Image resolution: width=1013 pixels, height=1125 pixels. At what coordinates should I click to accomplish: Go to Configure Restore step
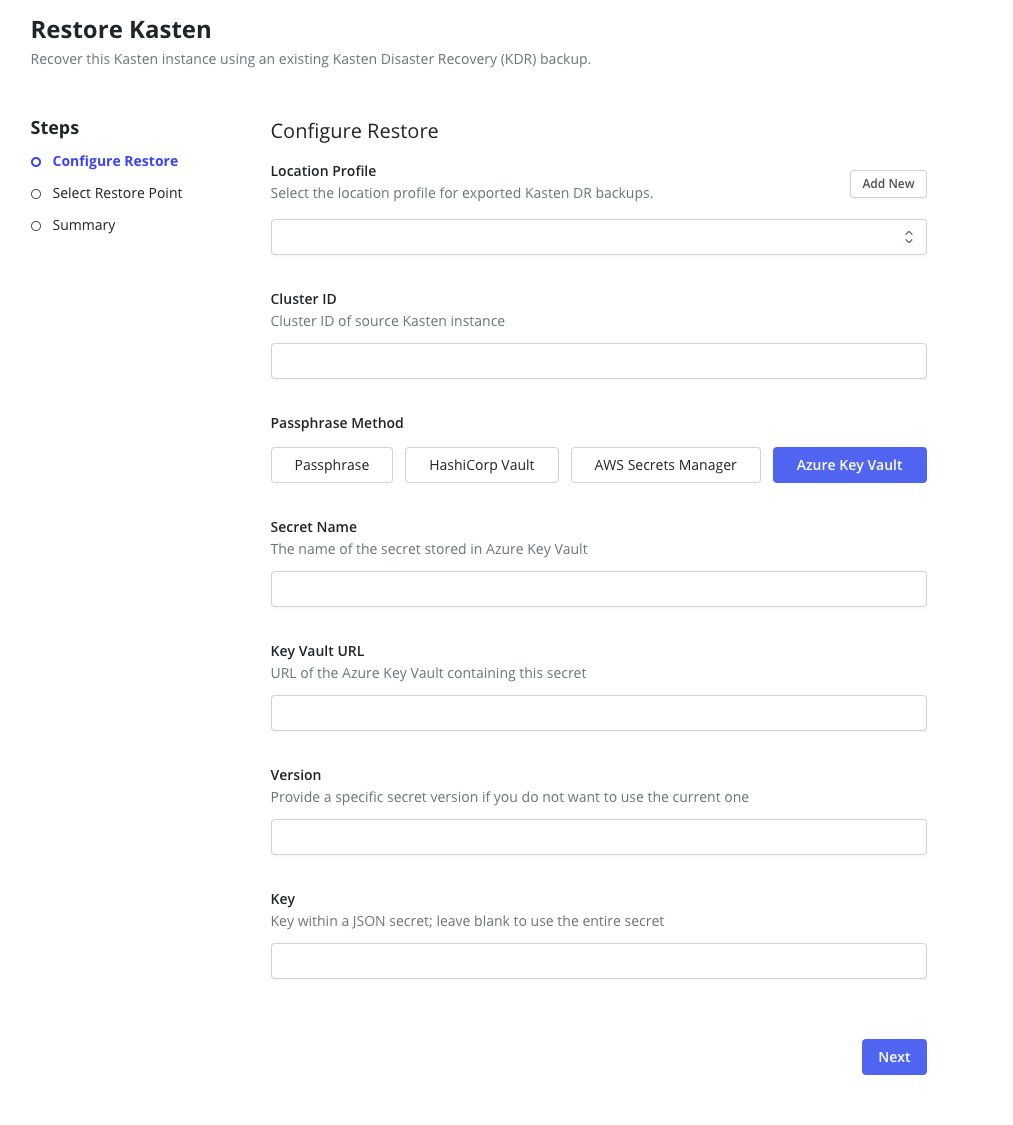click(115, 161)
